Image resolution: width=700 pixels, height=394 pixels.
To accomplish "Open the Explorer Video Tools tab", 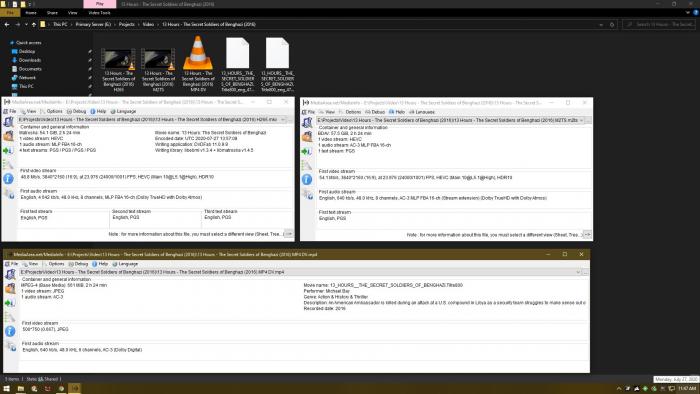I will pos(99,13).
